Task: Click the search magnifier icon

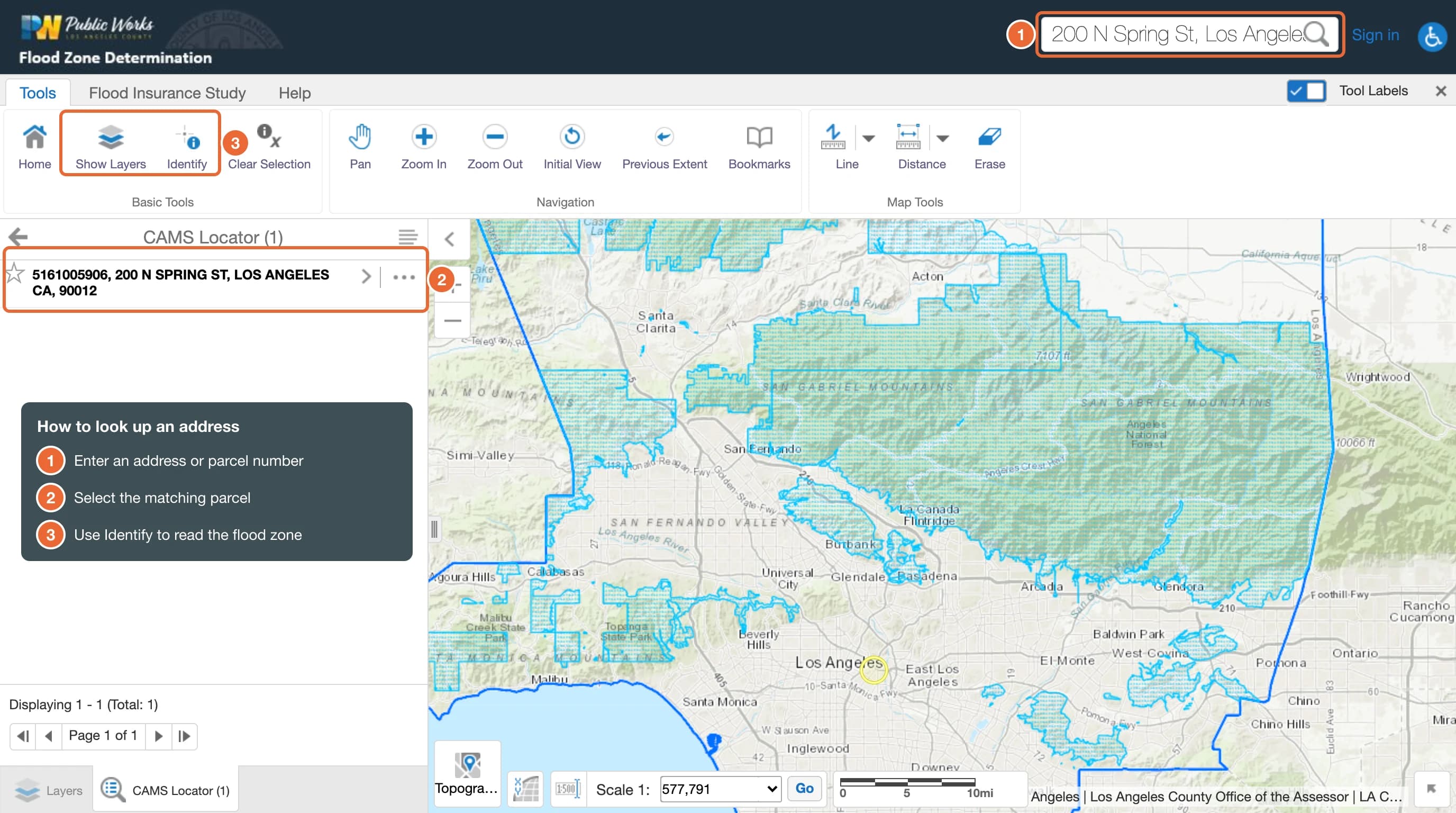Action: click(x=1317, y=34)
